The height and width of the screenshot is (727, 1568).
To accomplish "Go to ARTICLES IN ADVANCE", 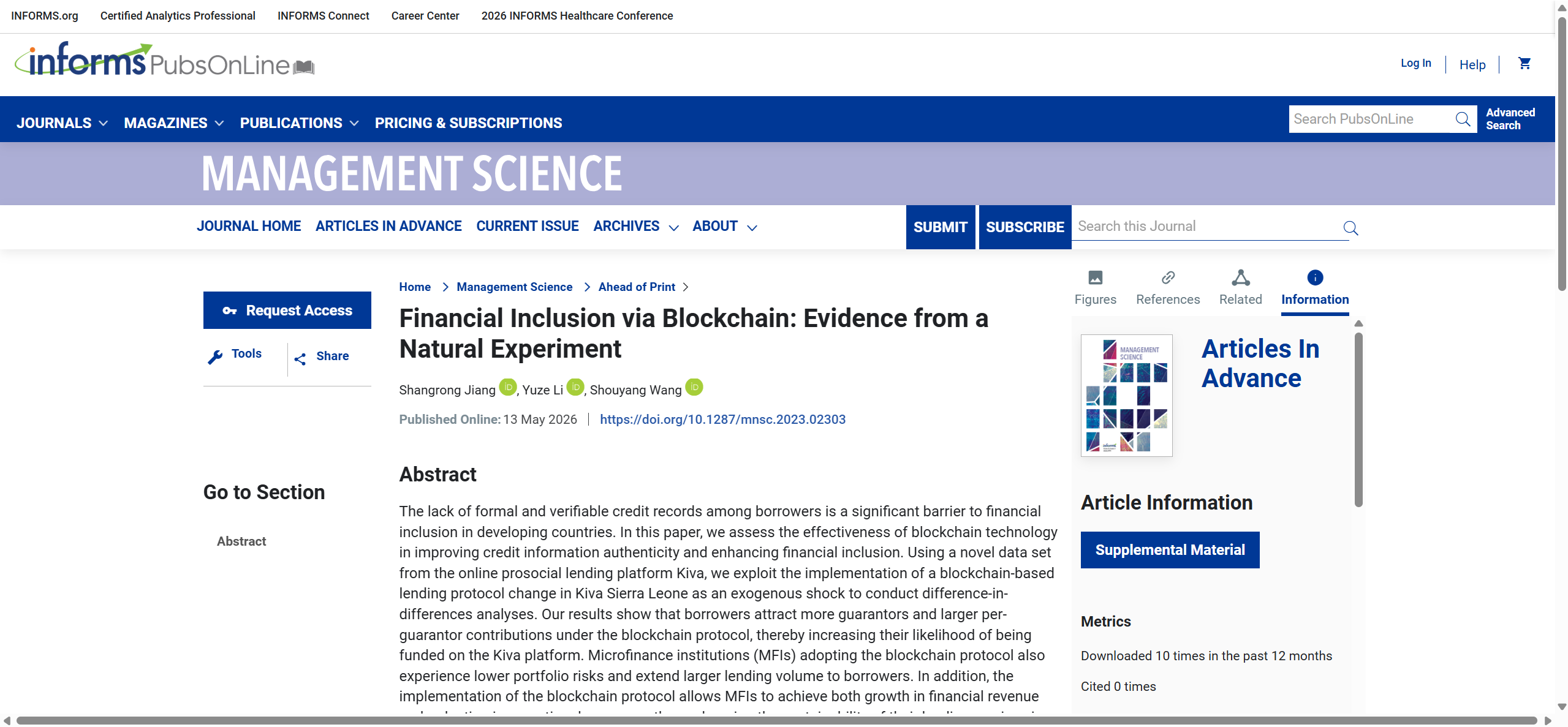I will tap(388, 226).
